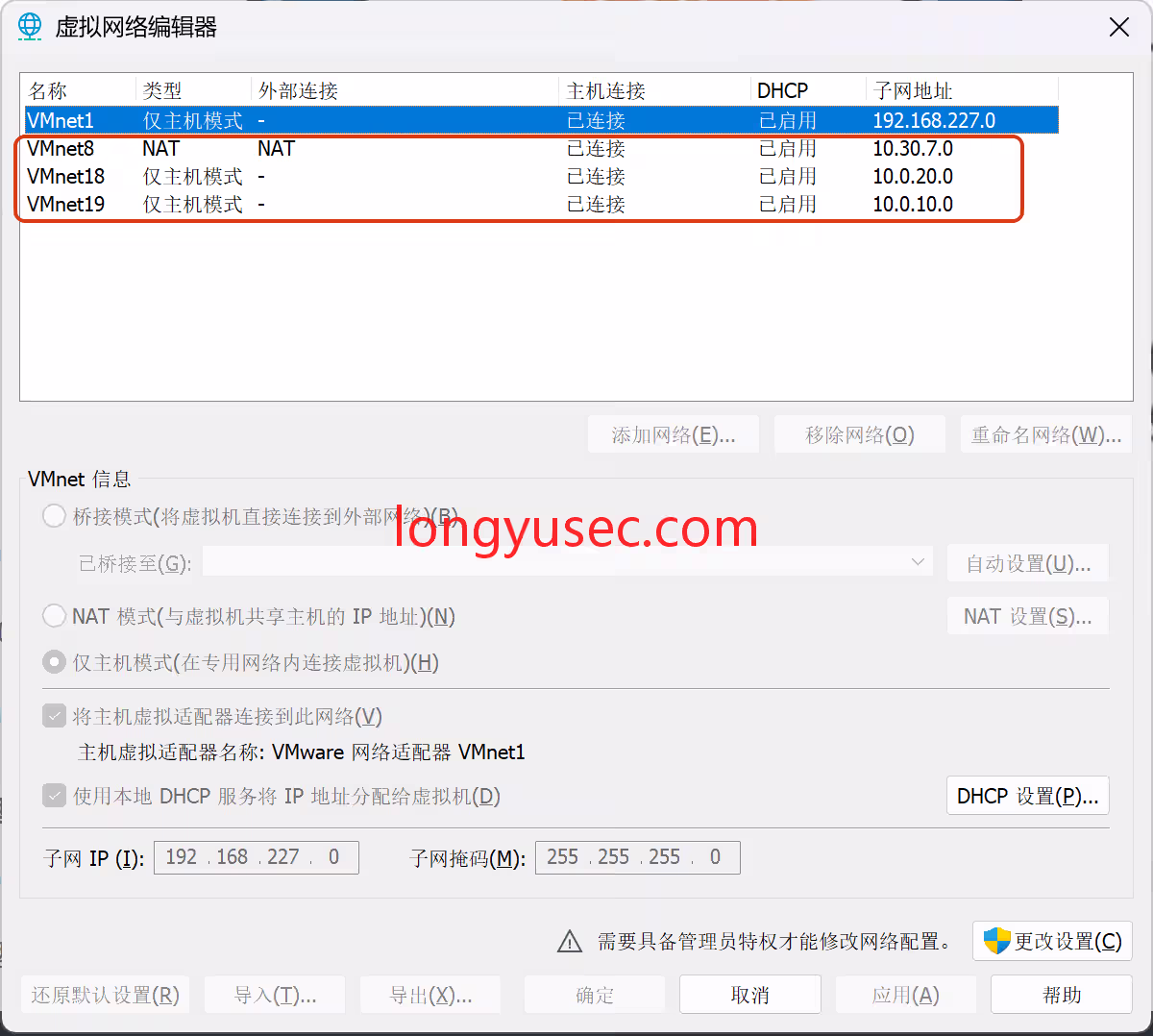The height and width of the screenshot is (1036, 1153).
Task: Select the 仅主机模式 radio button
Action: (54, 662)
